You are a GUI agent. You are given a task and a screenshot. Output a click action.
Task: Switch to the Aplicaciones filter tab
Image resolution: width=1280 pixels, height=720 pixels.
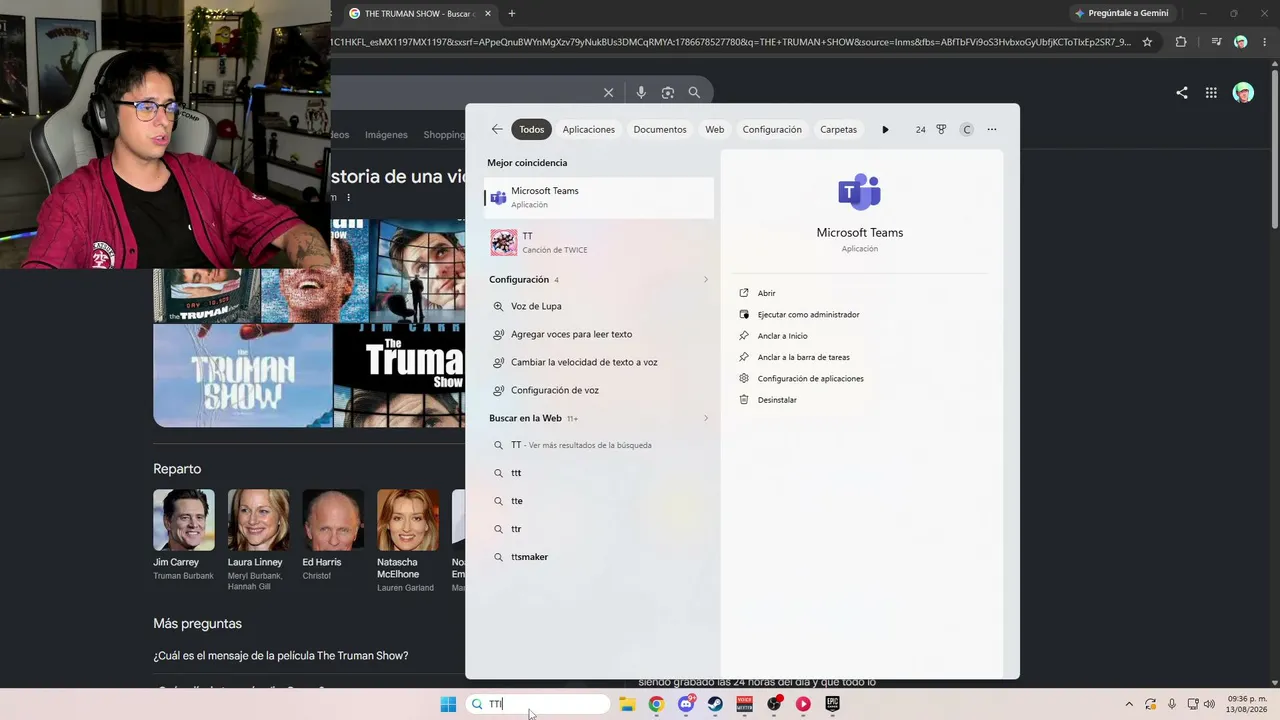[589, 129]
